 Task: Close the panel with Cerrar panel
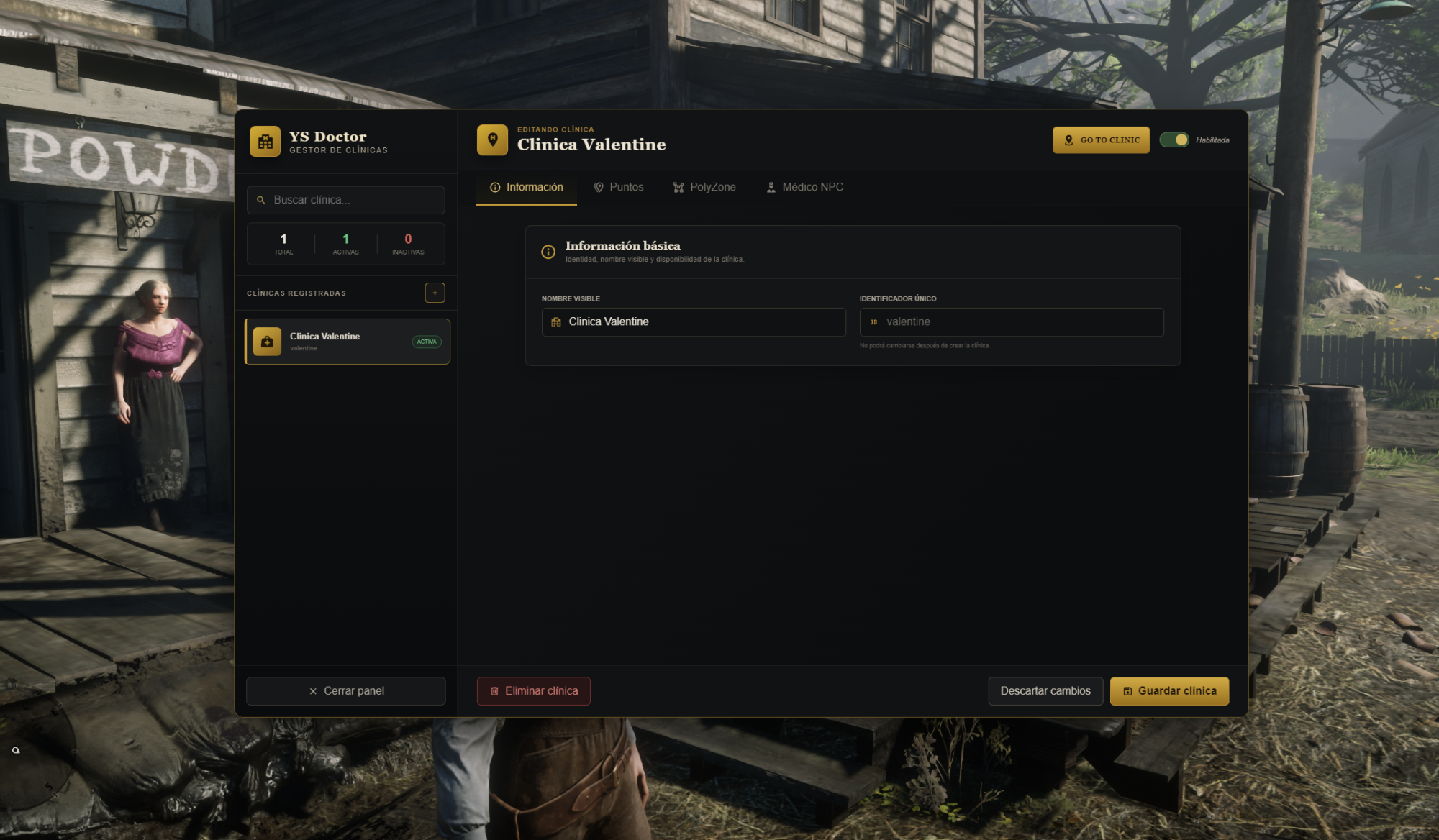pyautogui.click(x=346, y=691)
